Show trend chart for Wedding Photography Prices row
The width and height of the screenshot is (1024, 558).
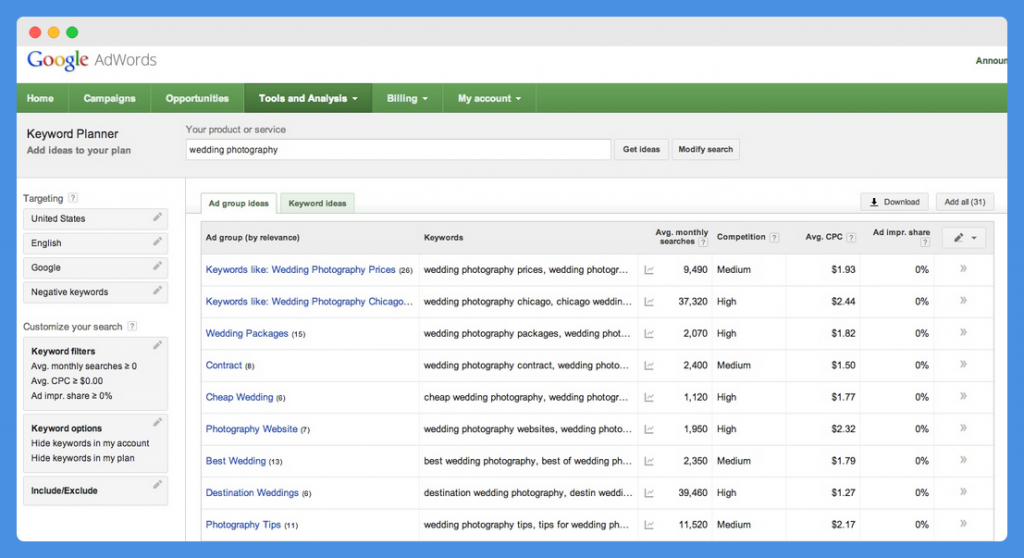point(649,270)
